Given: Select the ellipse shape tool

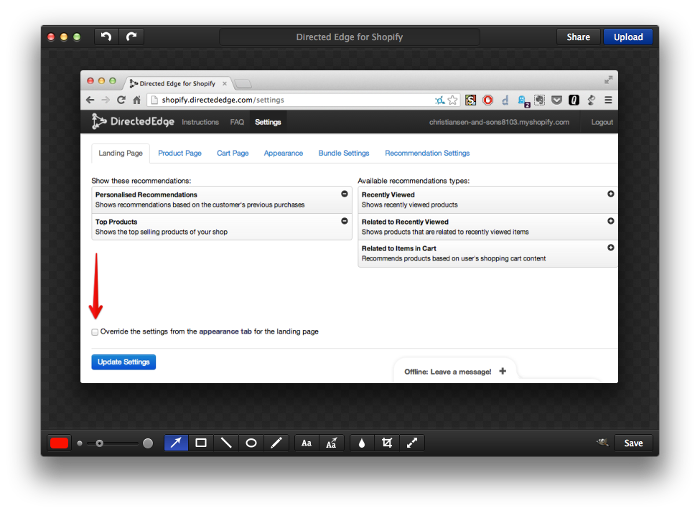Looking at the screenshot, I should pyautogui.click(x=251, y=443).
